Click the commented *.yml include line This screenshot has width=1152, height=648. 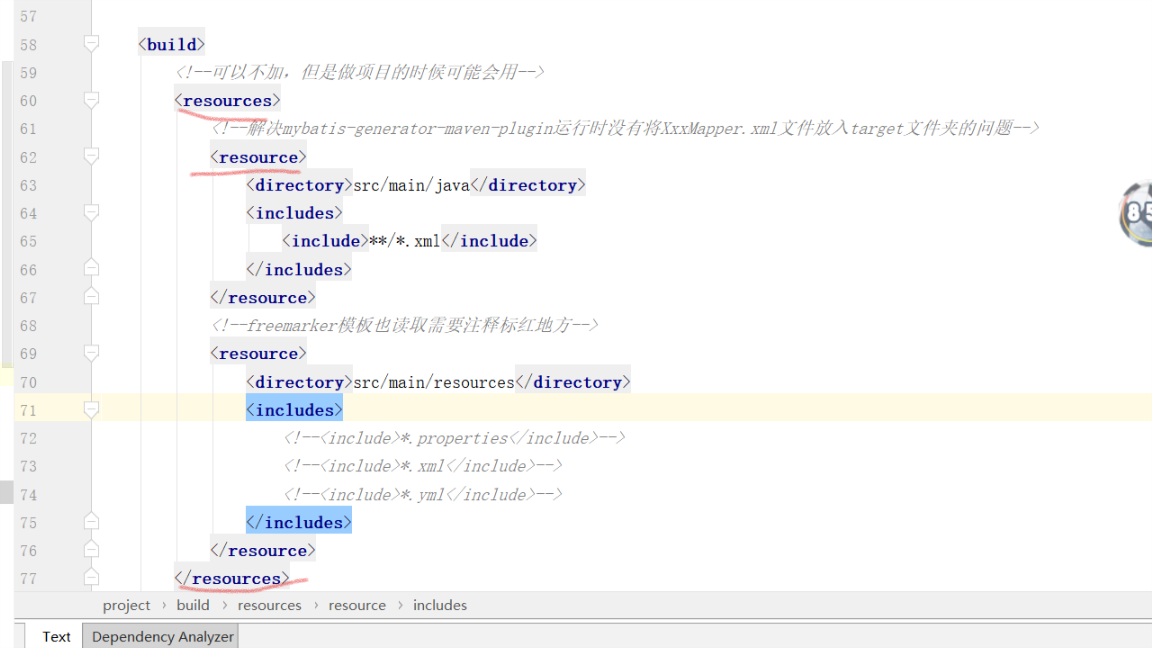point(422,494)
